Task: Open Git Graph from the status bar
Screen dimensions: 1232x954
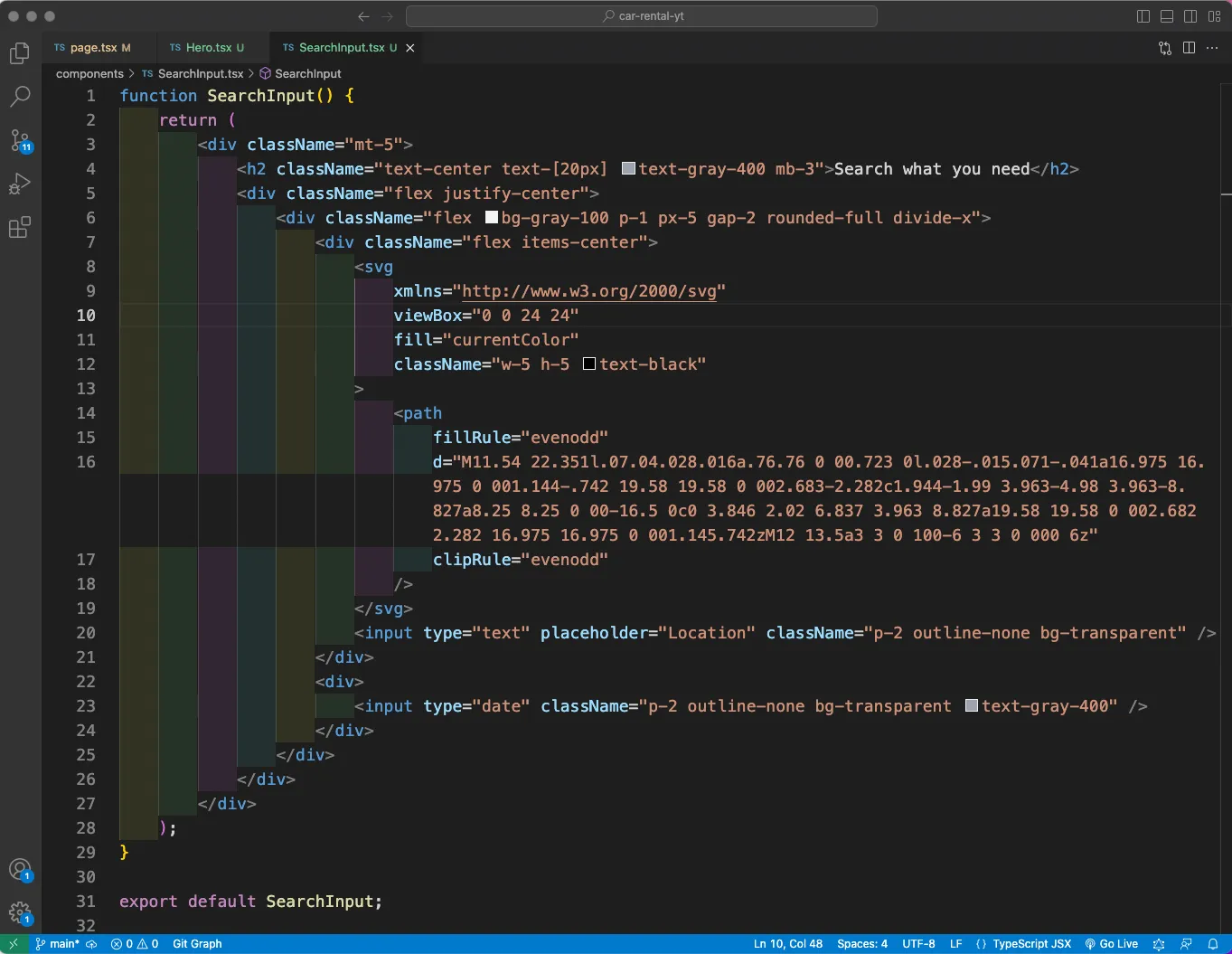Action: pos(197,944)
